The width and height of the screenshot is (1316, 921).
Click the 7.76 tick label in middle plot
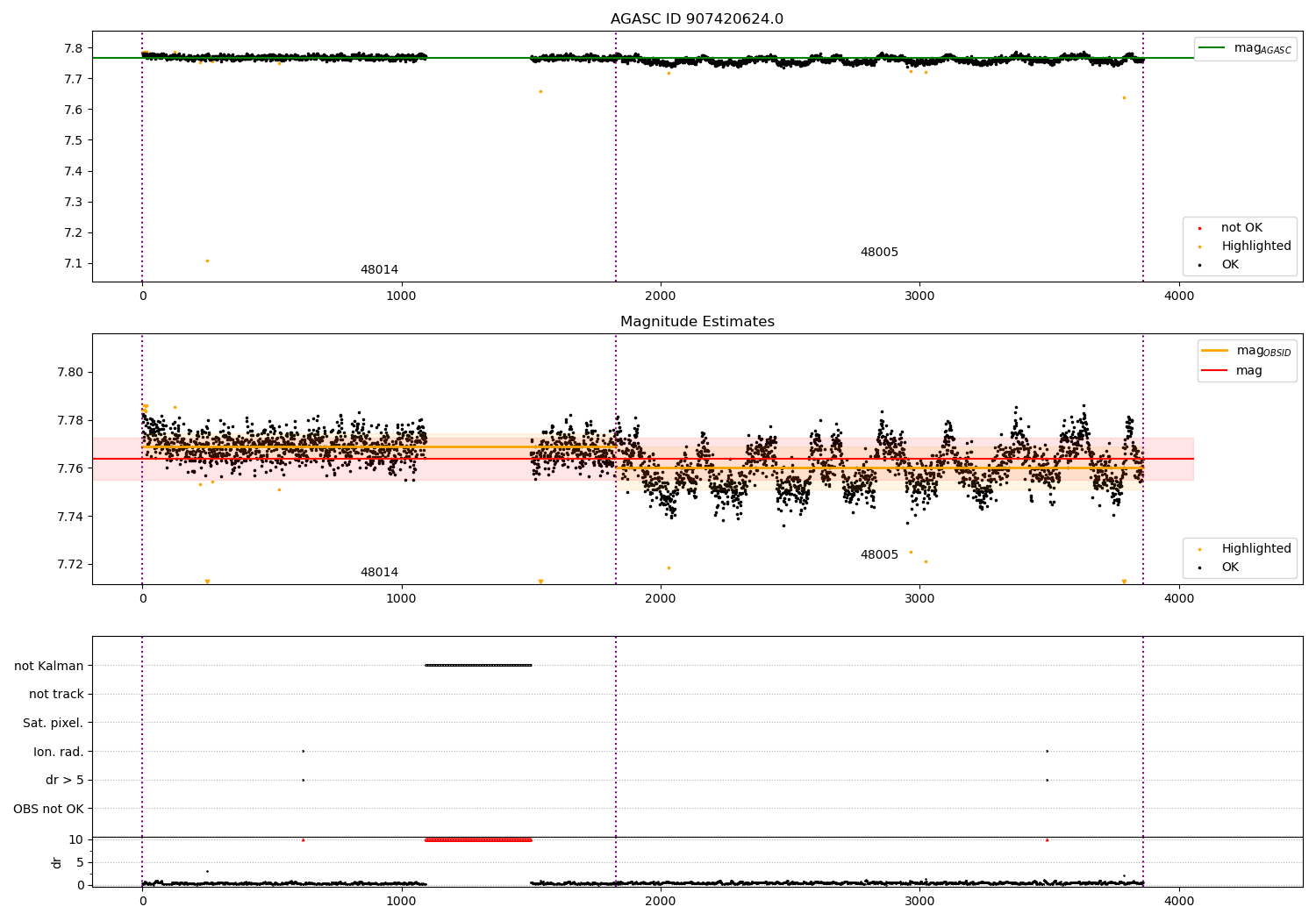click(68, 468)
